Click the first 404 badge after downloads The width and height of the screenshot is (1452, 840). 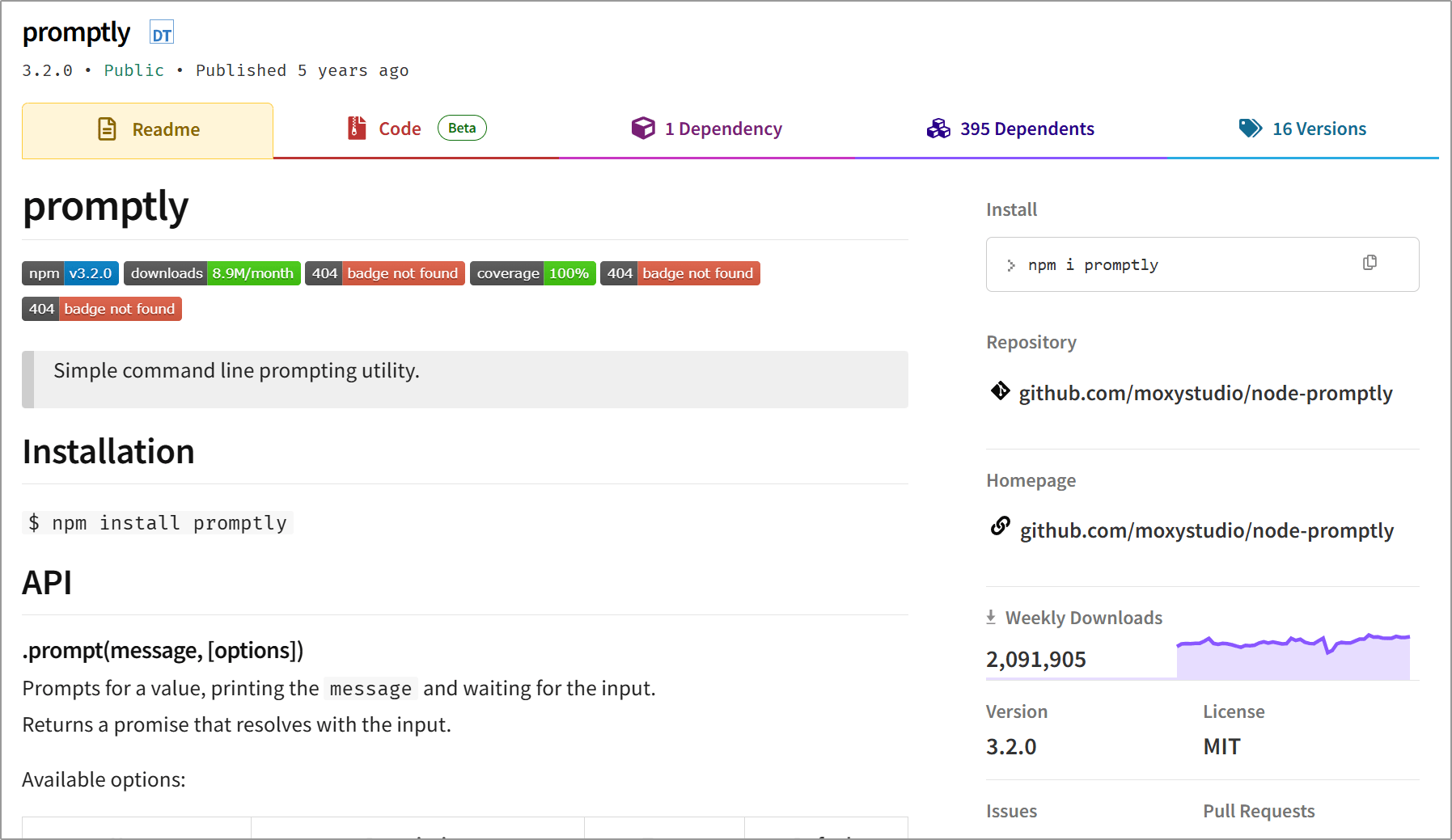coord(385,273)
